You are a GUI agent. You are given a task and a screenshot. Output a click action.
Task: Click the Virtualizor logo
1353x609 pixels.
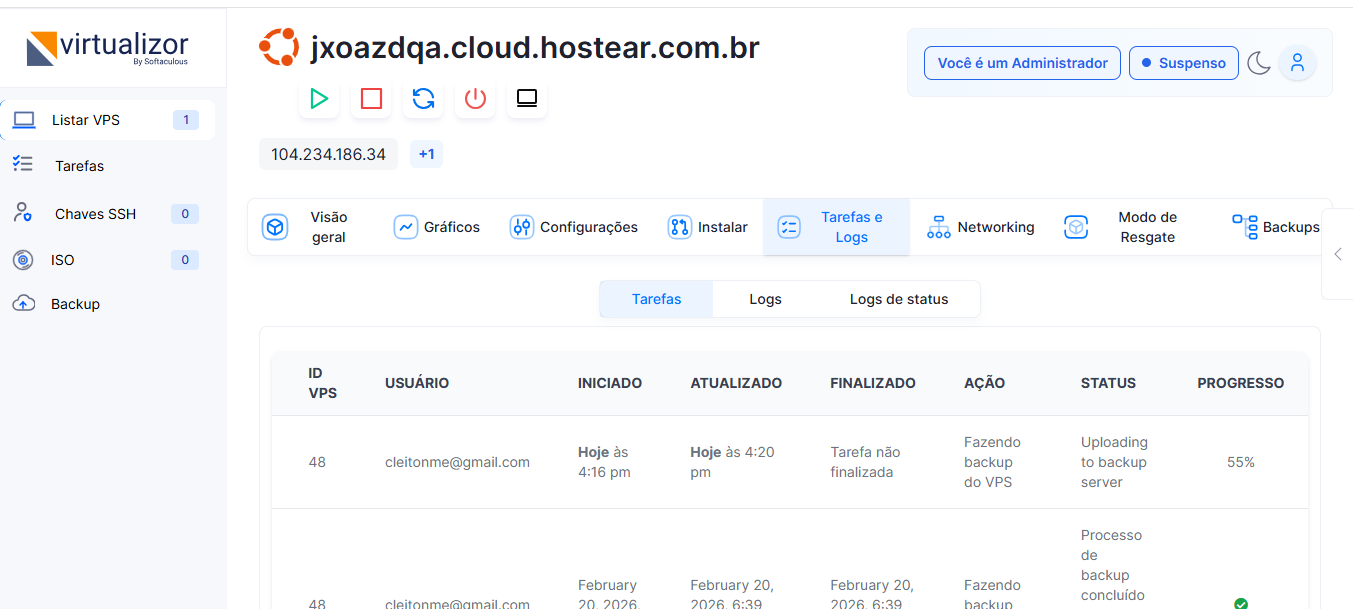[x=108, y=48]
